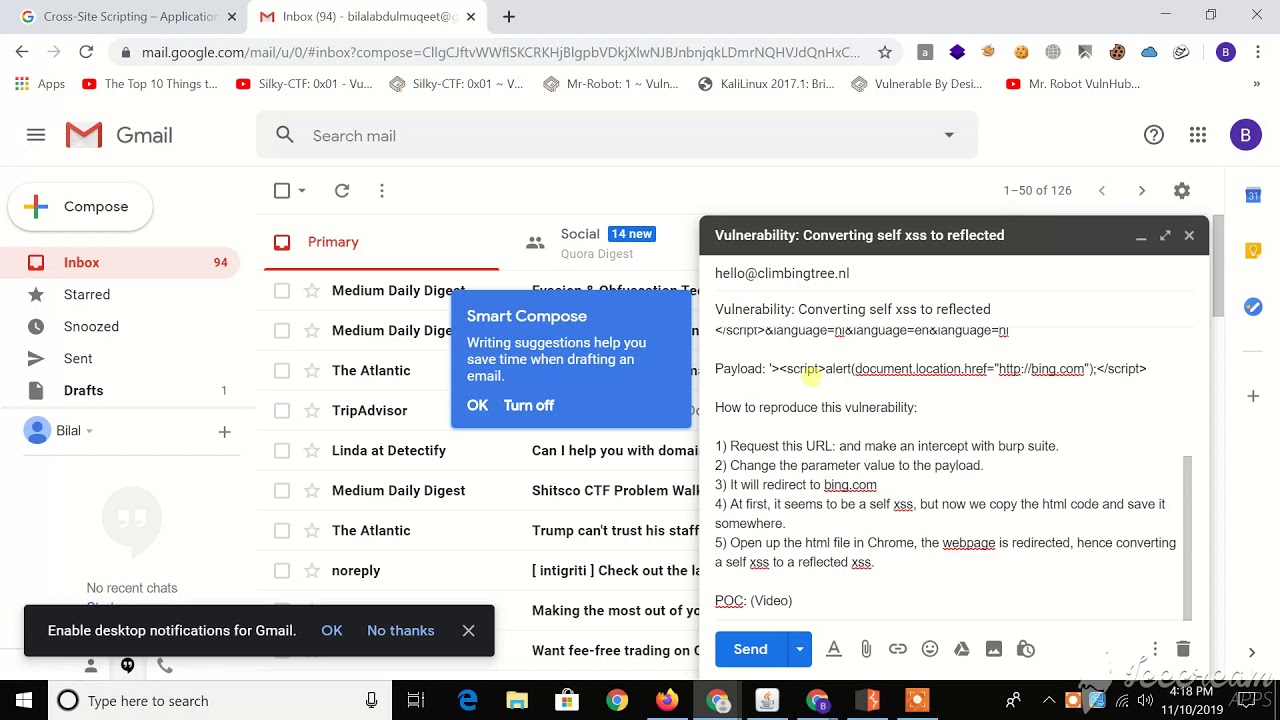Hide the side panel with the chevron

(1252, 653)
